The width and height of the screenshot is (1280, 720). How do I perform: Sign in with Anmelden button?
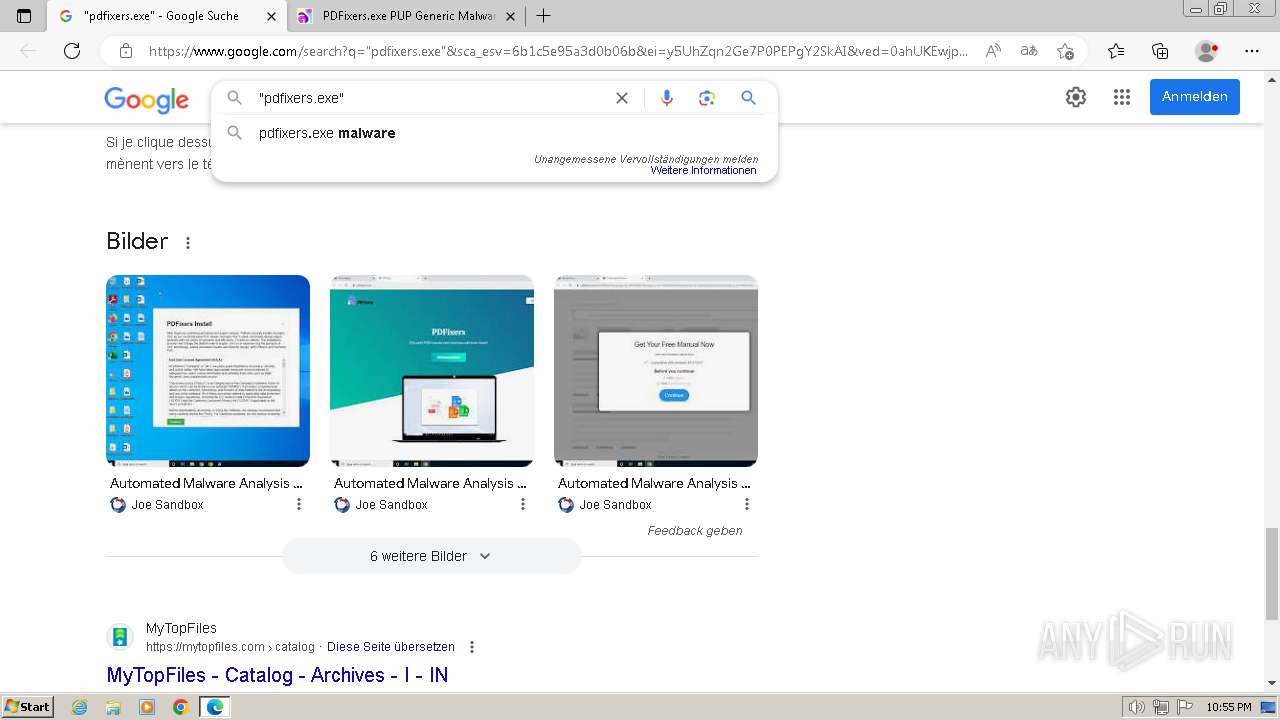(1195, 97)
